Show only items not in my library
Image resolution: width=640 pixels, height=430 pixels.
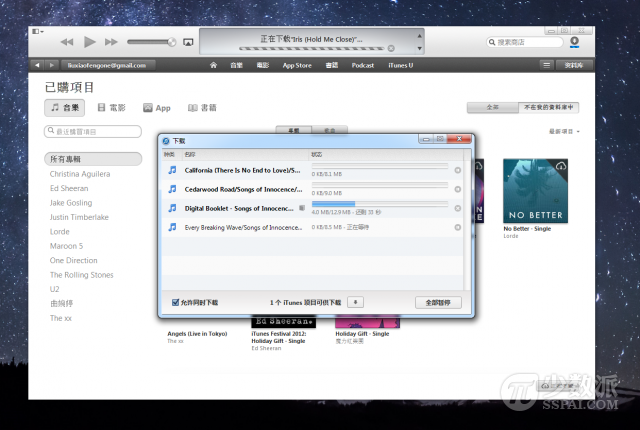[549, 107]
